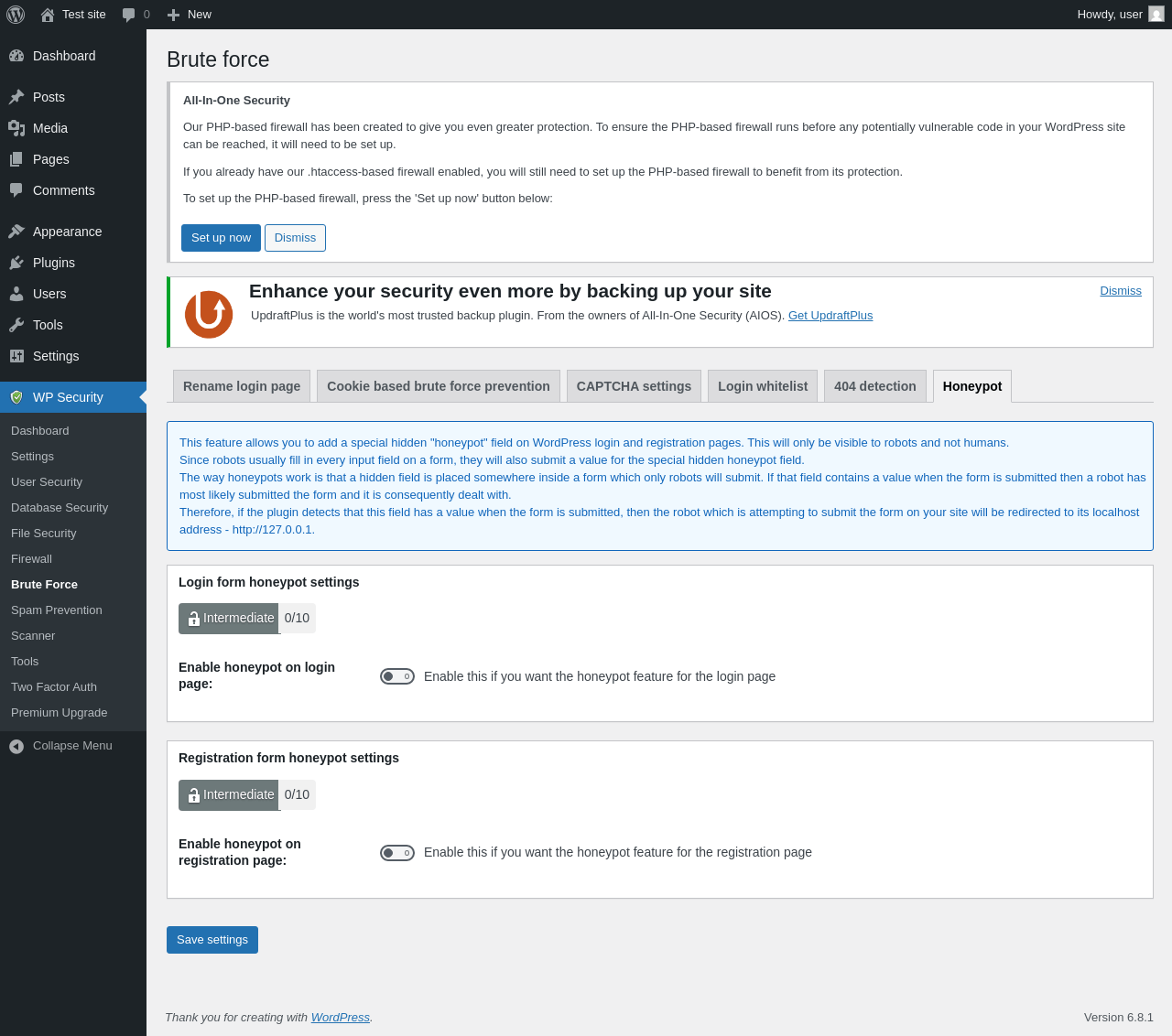Enable honeypot on login page toggle
This screenshot has height=1036, width=1172.
(397, 676)
